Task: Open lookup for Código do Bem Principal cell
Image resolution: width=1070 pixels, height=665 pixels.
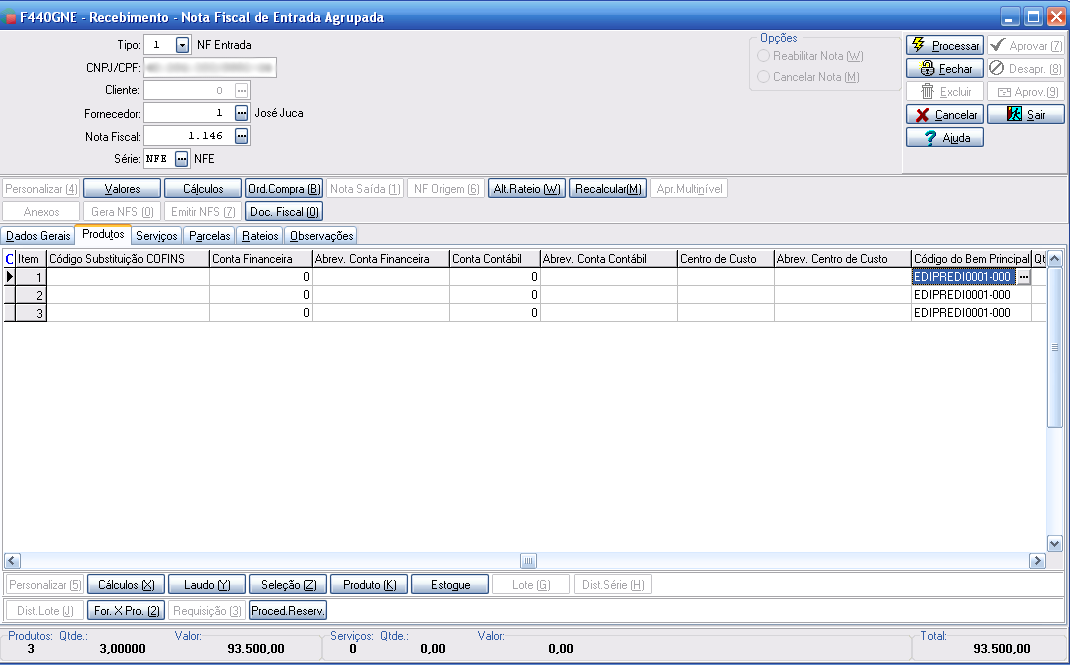Action: (x=1024, y=277)
